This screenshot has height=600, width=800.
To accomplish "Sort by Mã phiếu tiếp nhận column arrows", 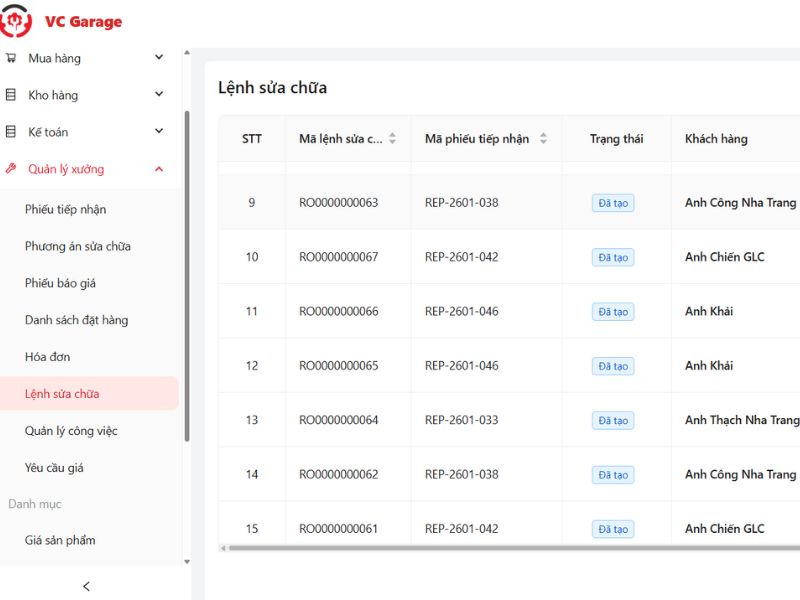I will coord(543,139).
